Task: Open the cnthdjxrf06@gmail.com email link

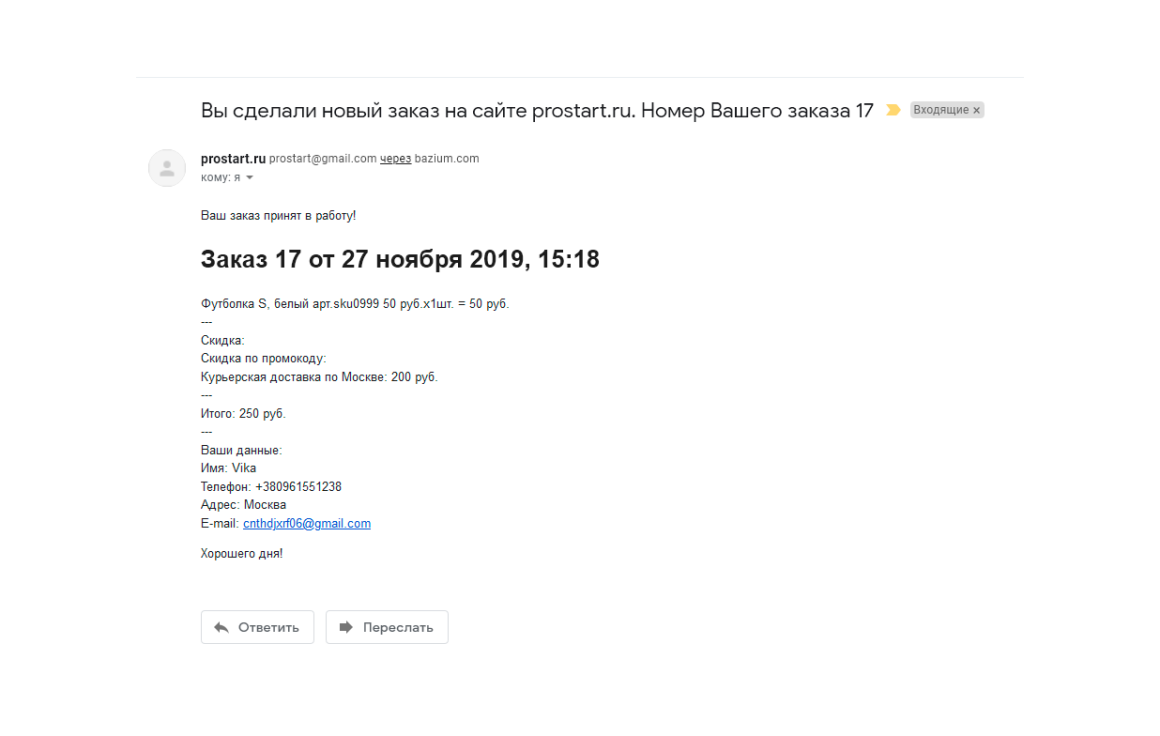Action: 307,523
